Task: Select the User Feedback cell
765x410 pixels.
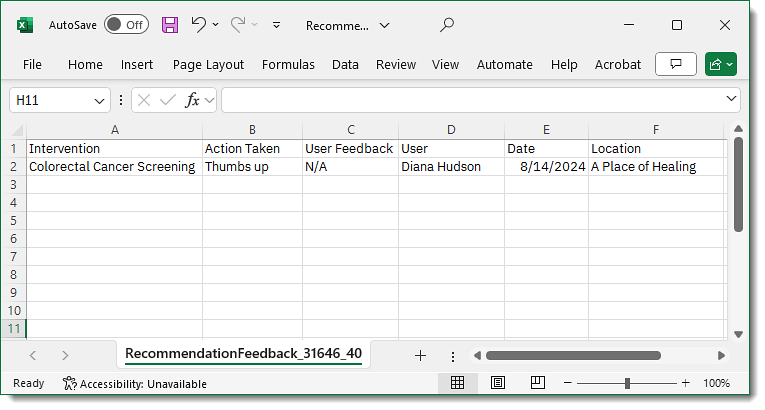Action: pos(350,149)
